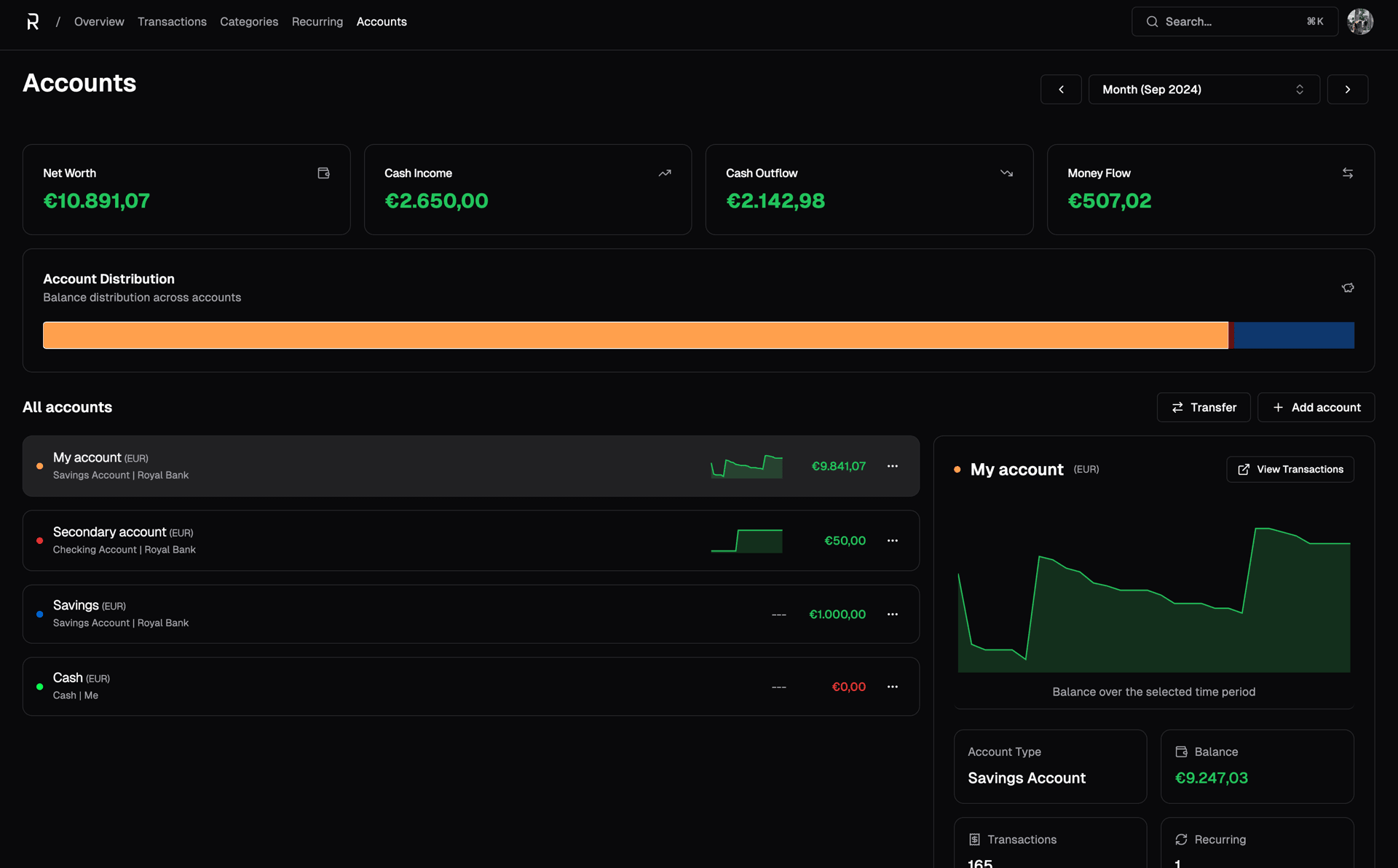Click the R logo home icon

[x=33, y=22]
